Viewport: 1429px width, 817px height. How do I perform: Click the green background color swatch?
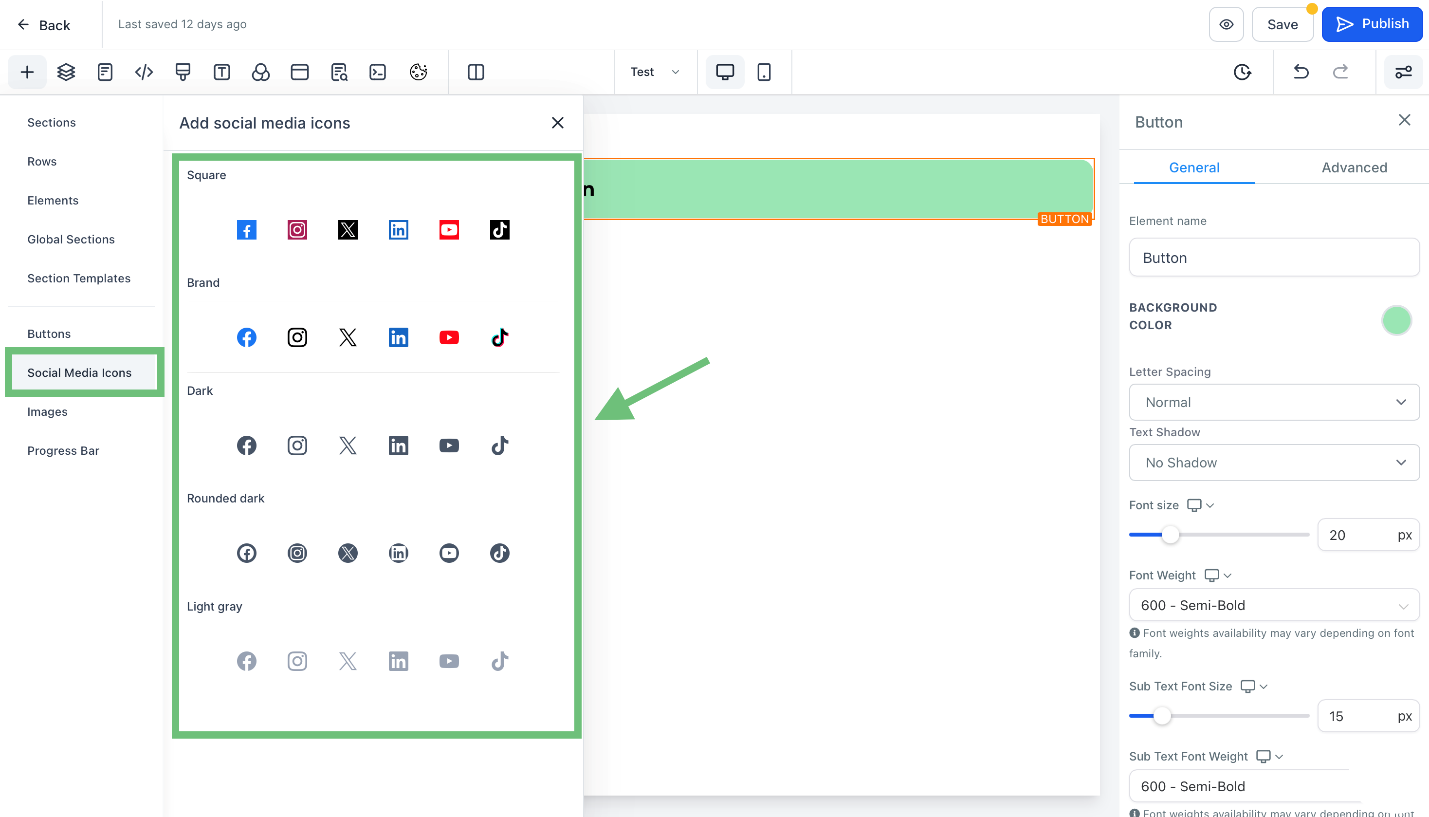click(1396, 321)
